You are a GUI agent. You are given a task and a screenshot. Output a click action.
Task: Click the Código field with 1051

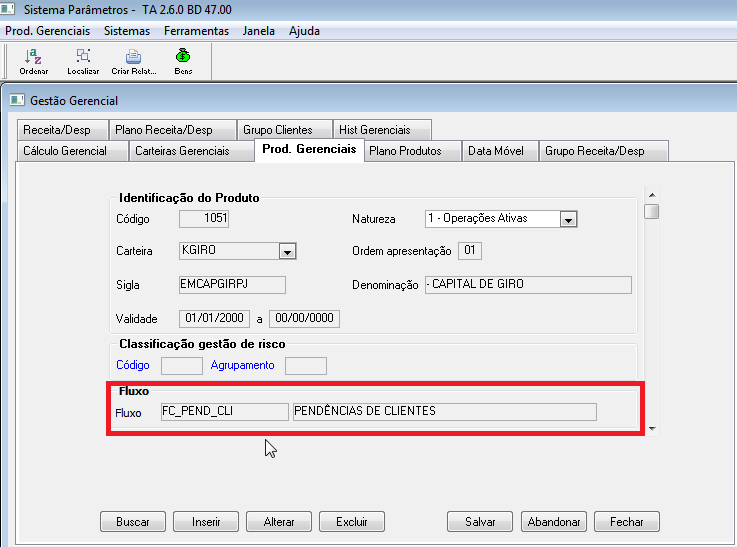tap(204, 219)
